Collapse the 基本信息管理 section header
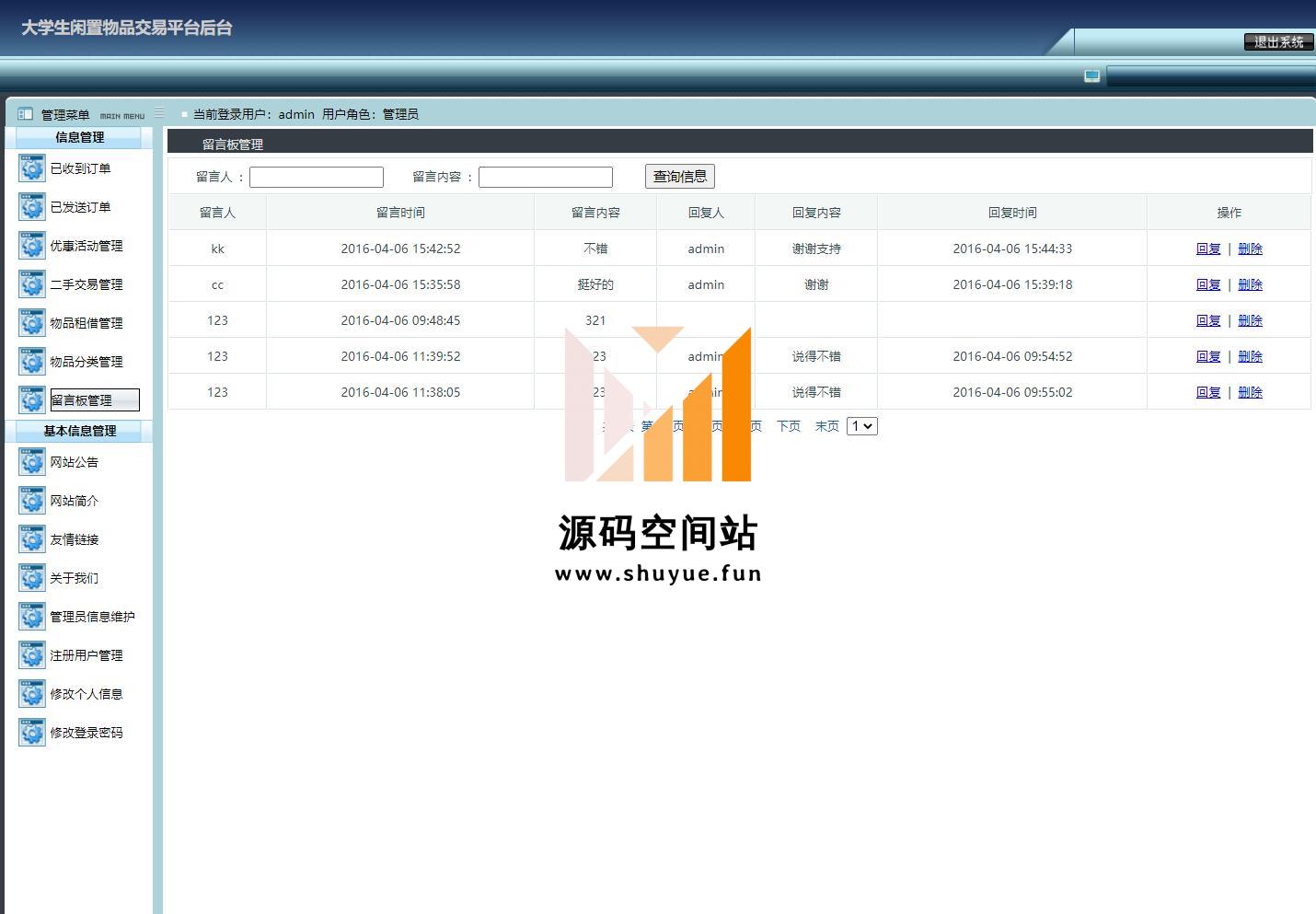 point(79,431)
